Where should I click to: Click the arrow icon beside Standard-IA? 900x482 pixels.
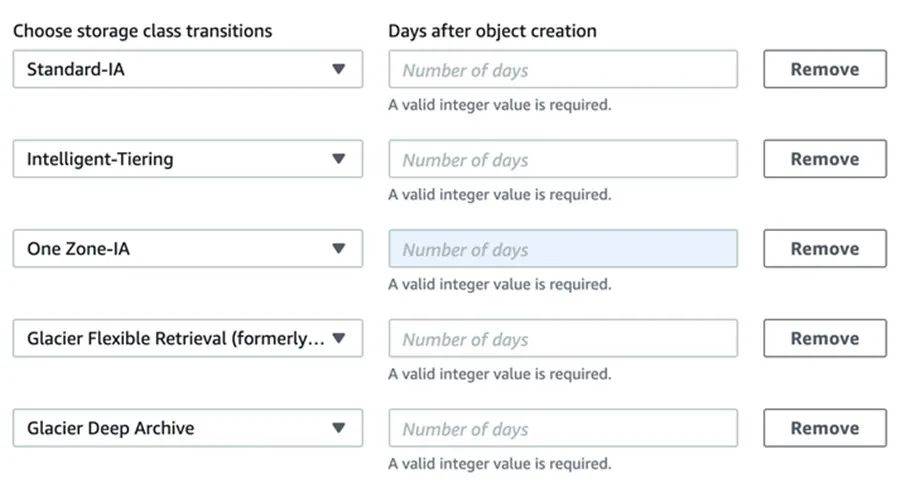339,69
